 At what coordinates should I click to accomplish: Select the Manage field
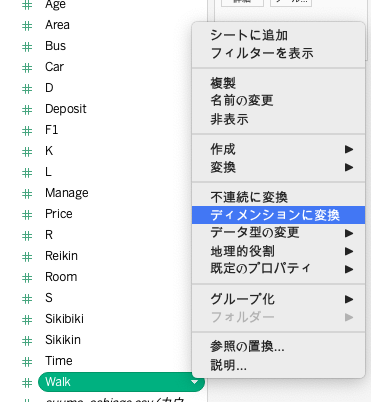click(67, 193)
